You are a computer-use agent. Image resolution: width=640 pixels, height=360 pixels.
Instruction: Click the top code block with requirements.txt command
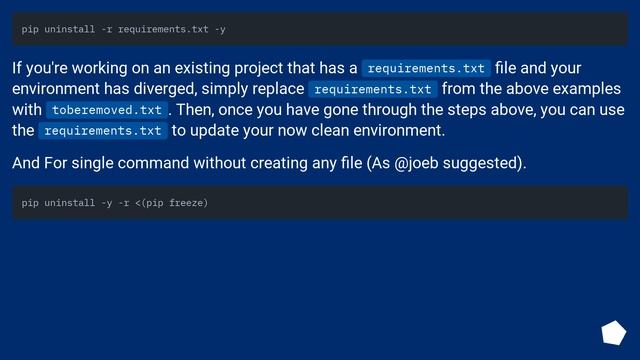320,29
